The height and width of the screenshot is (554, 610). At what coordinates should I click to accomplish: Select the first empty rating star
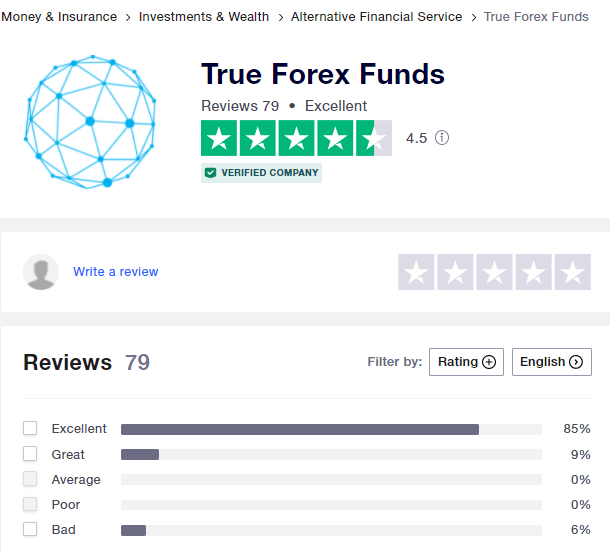click(x=416, y=272)
